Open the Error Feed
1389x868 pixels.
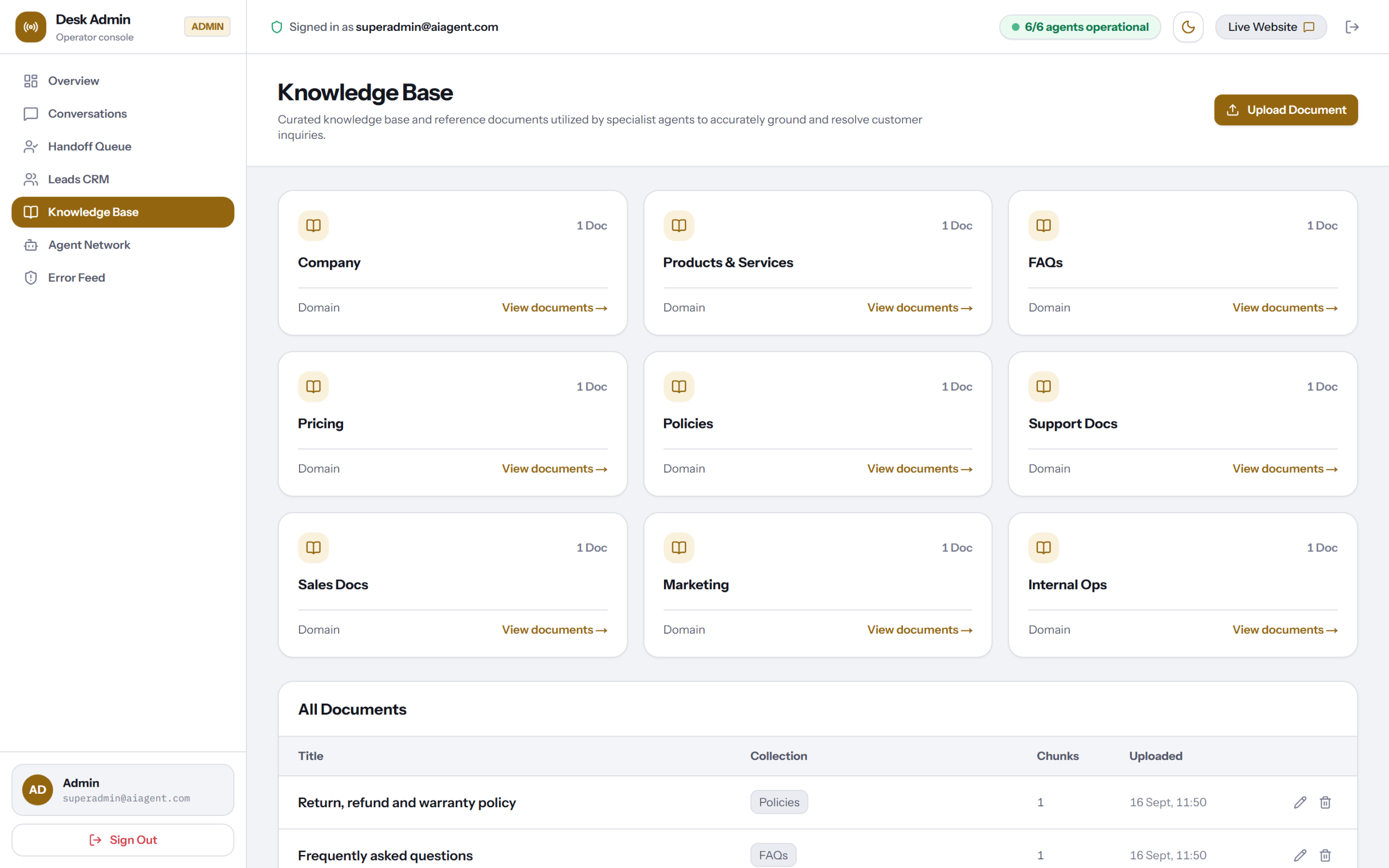(x=123, y=277)
